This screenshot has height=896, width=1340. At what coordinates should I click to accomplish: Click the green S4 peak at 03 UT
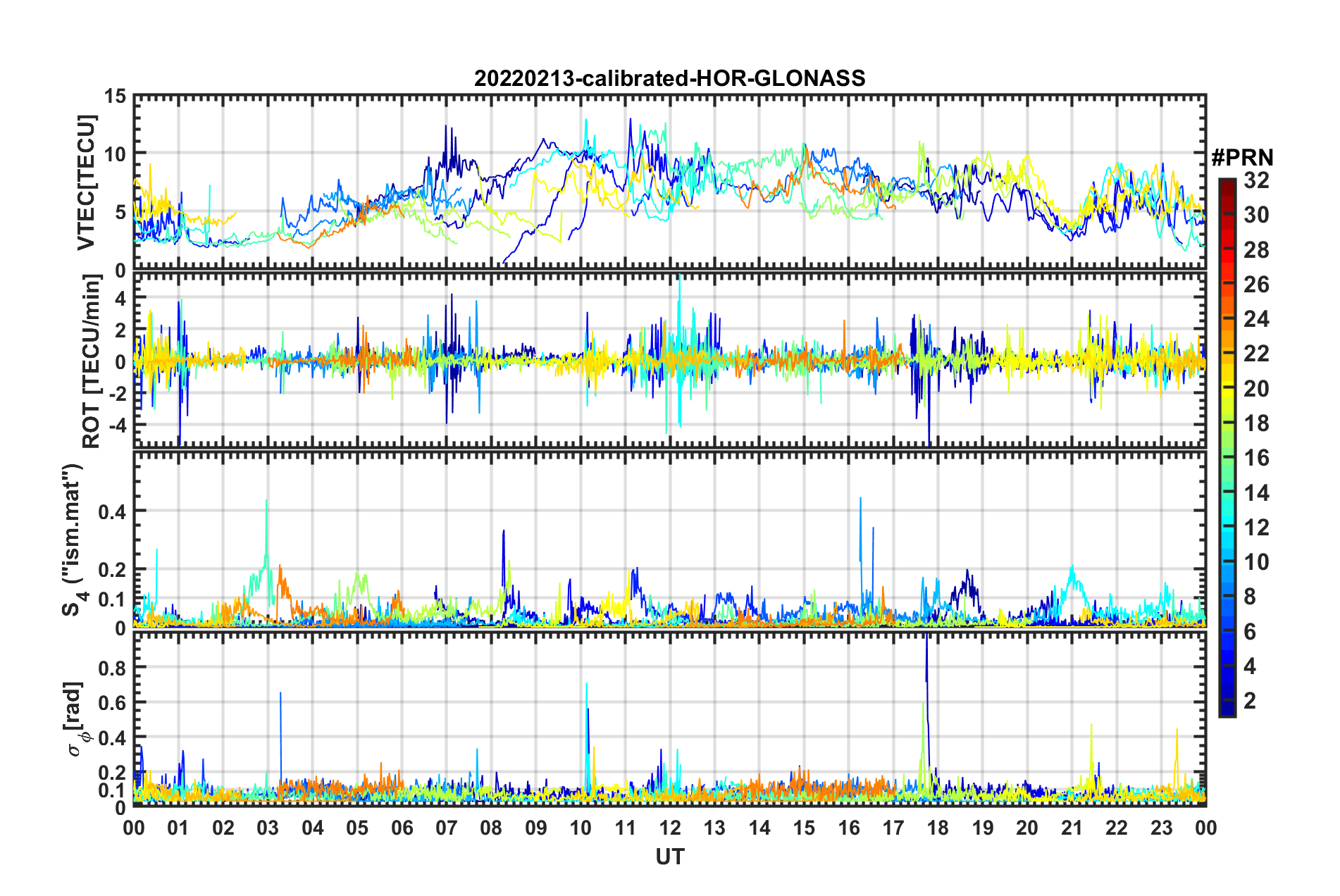(266, 502)
